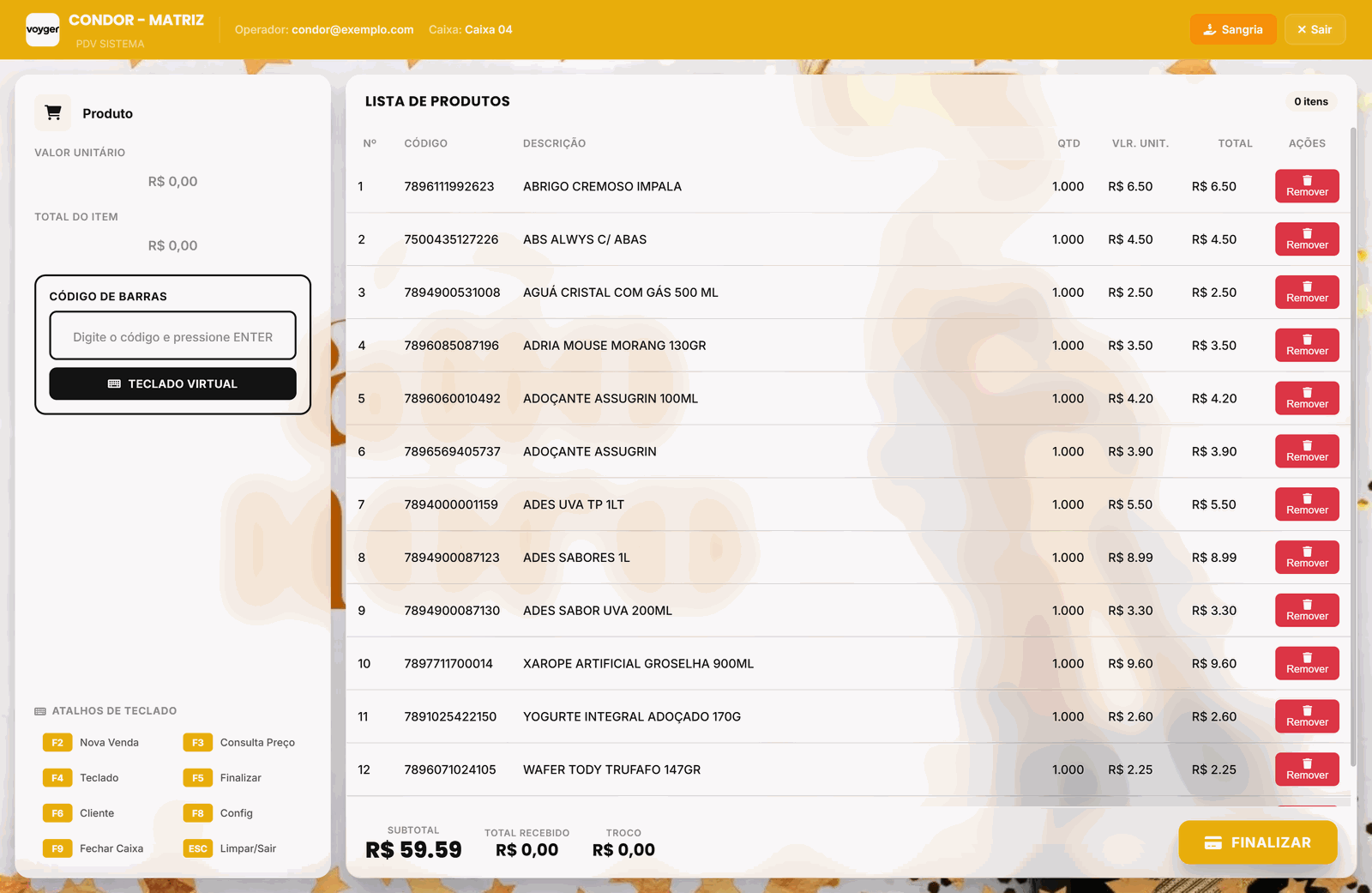Click the F5 Finalizar shortcut key

(x=198, y=778)
